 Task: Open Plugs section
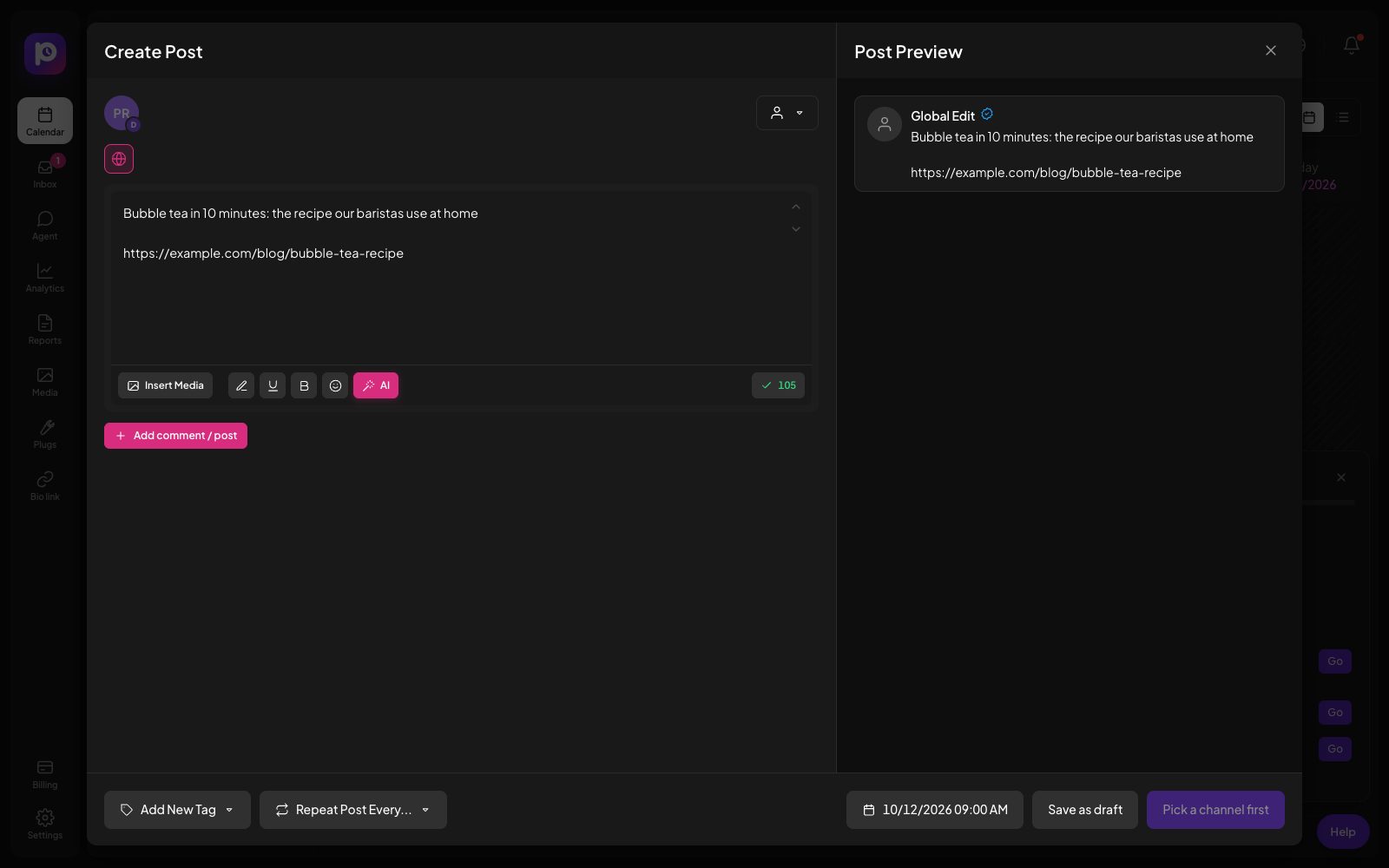tap(45, 433)
